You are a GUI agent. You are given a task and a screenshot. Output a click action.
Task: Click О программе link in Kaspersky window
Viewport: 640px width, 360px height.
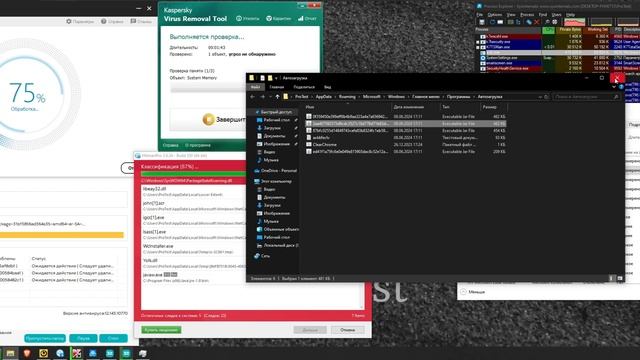(x=198, y=145)
